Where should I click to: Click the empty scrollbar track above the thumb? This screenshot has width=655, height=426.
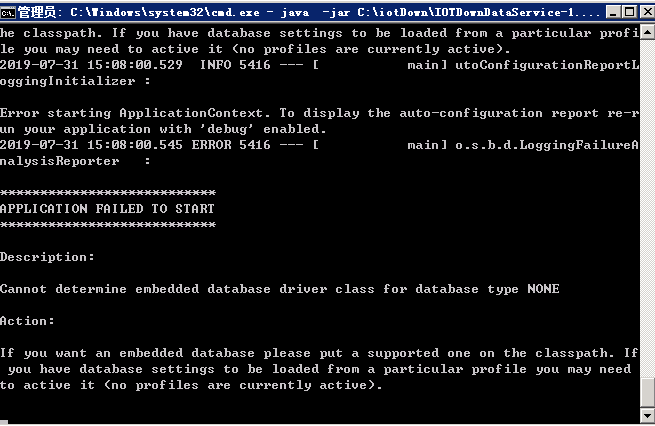(646, 200)
